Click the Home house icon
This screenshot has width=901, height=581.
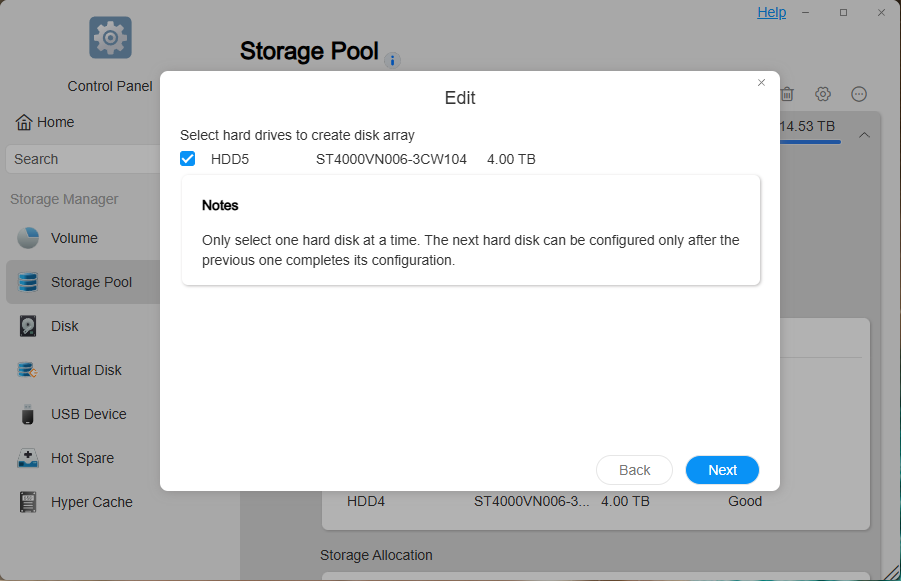[24, 122]
